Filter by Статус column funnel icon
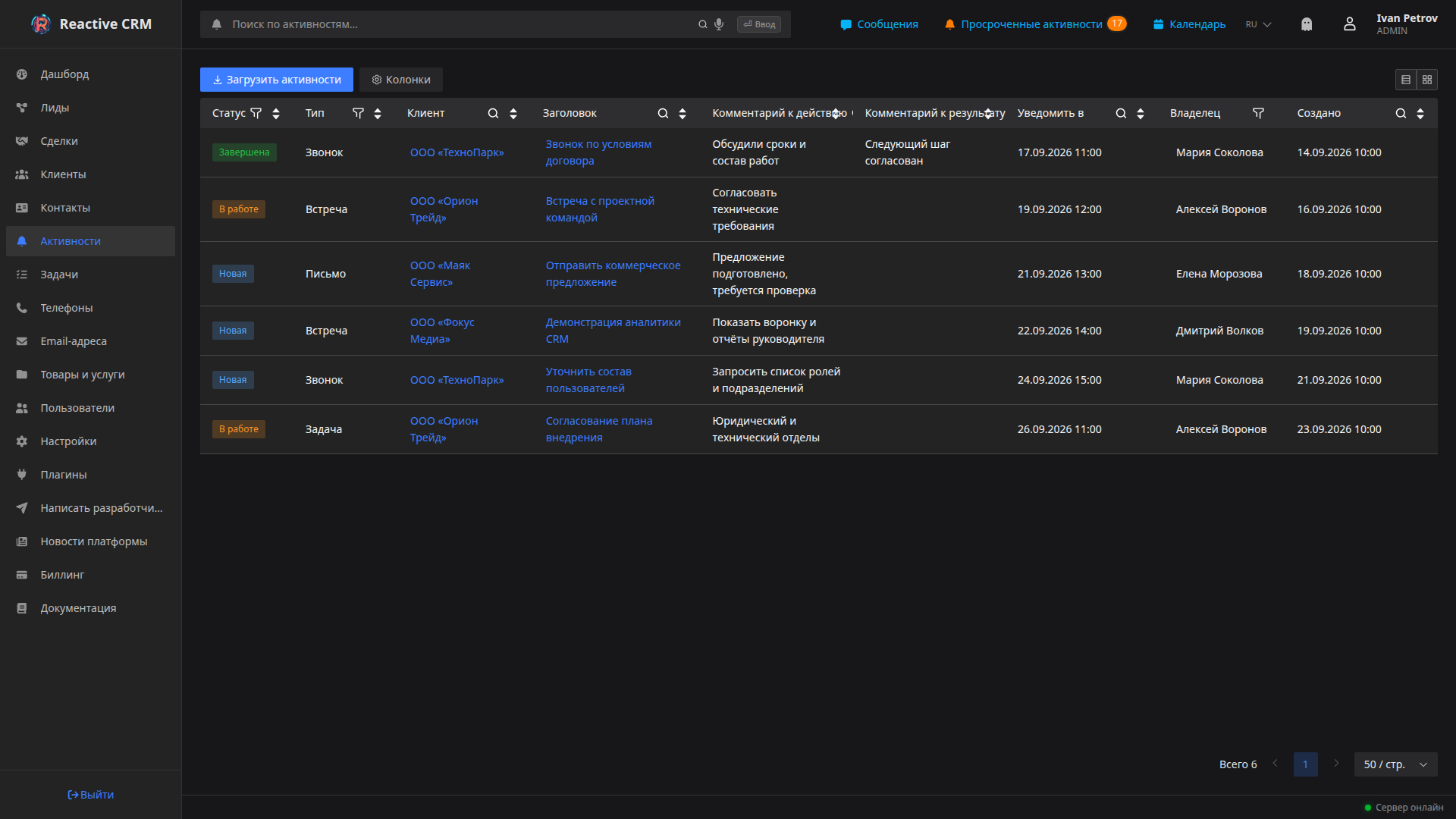 (256, 113)
